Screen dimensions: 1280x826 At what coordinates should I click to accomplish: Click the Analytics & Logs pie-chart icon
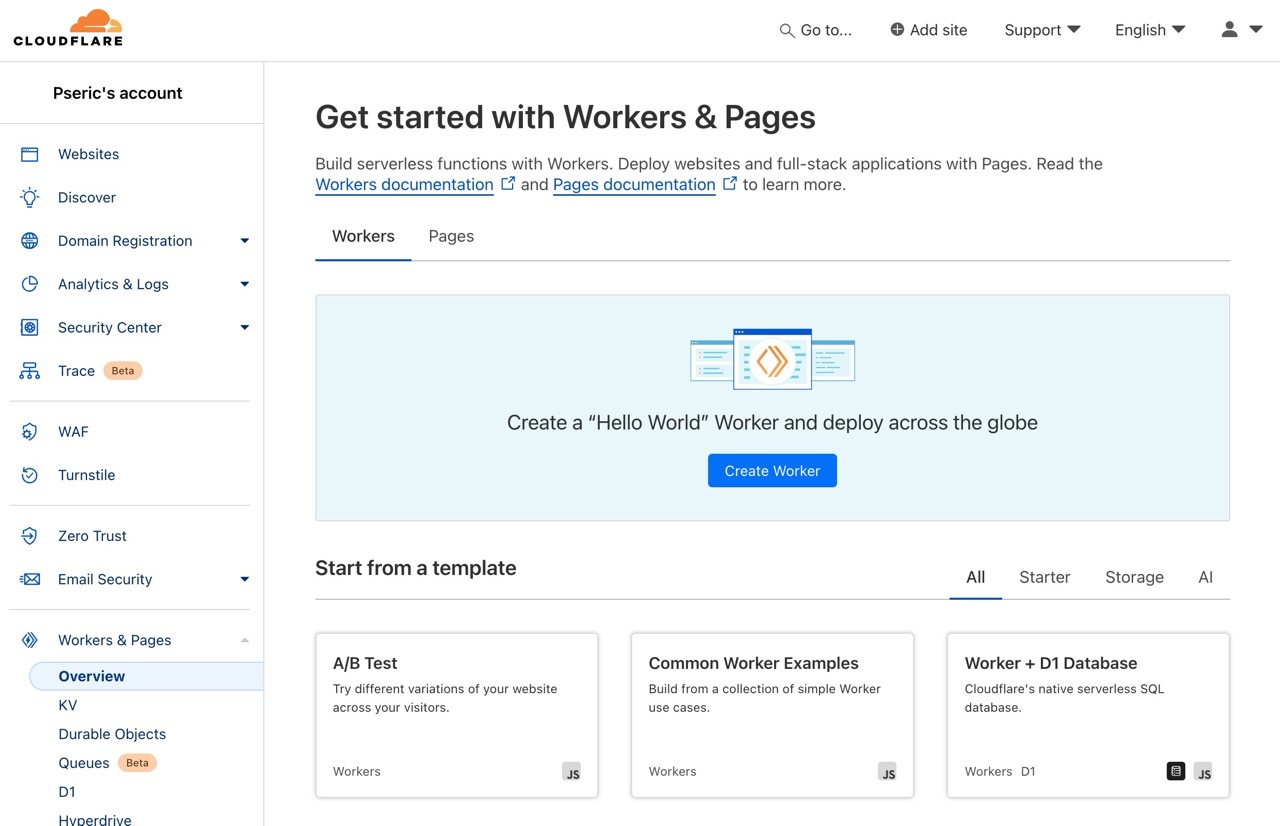tap(30, 284)
